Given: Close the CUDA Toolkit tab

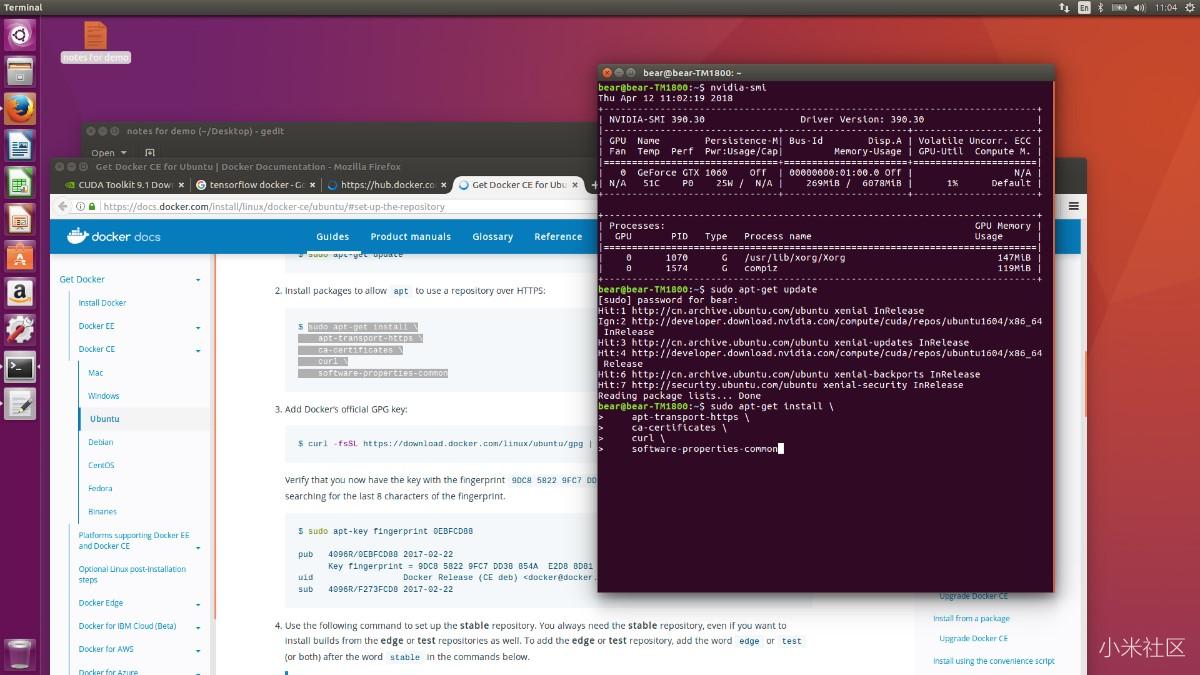Looking at the screenshot, I should pos(180,185).
